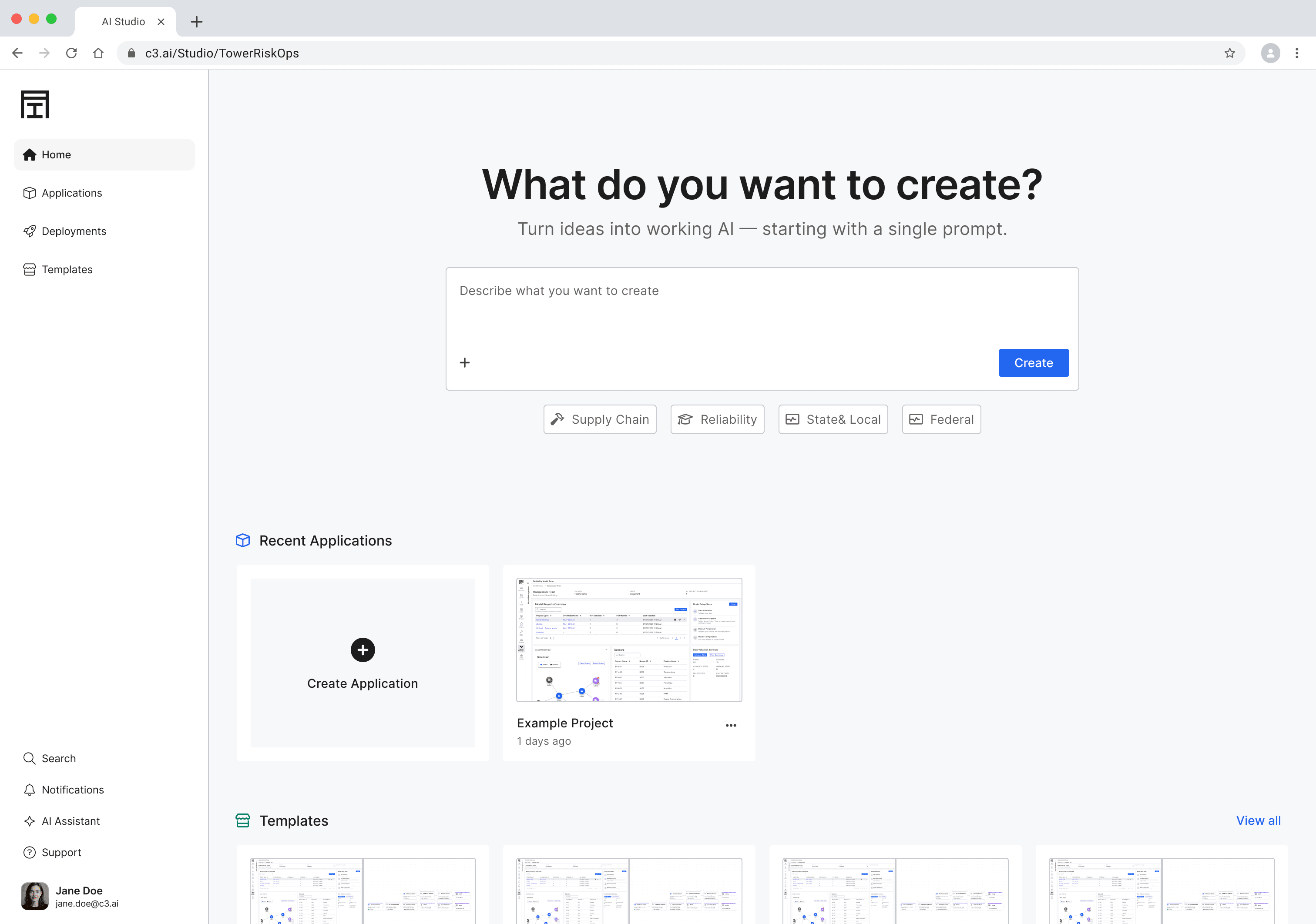Screen dimensions: 1316x924
Task: Select Deployments from the sidebar
Action: (x=74, y=231)
